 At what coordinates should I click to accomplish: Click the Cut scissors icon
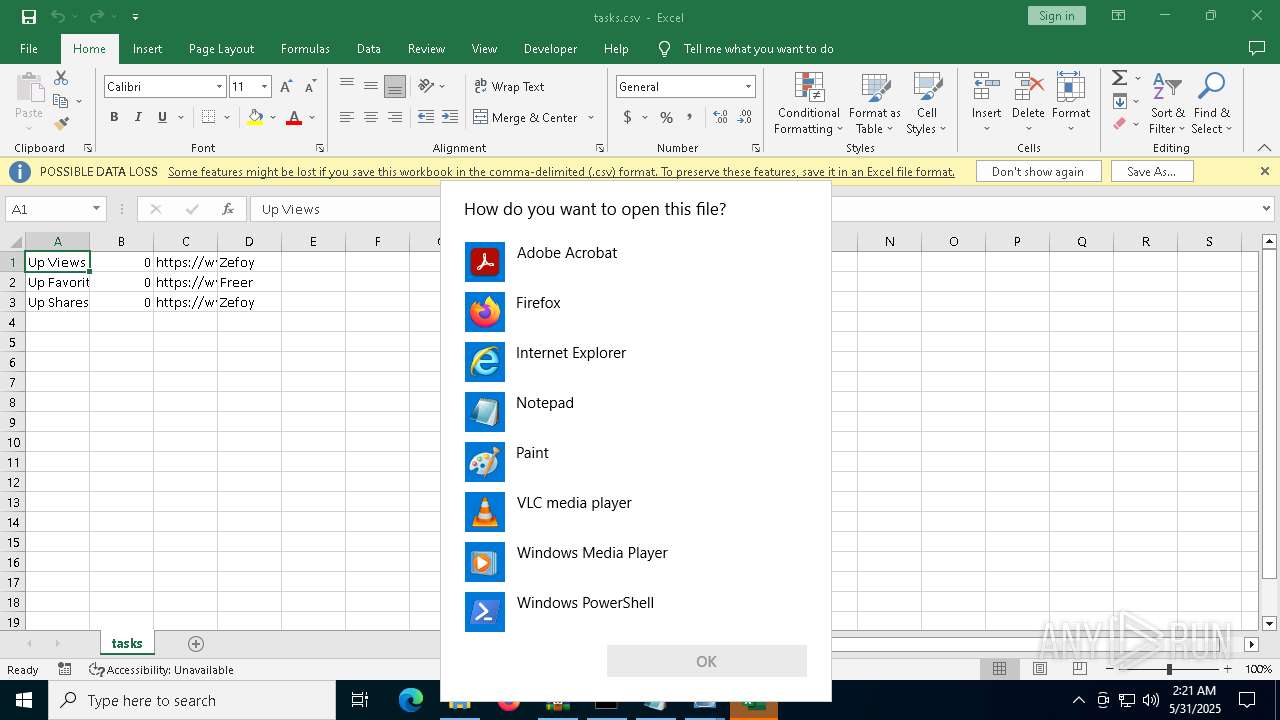61,78
